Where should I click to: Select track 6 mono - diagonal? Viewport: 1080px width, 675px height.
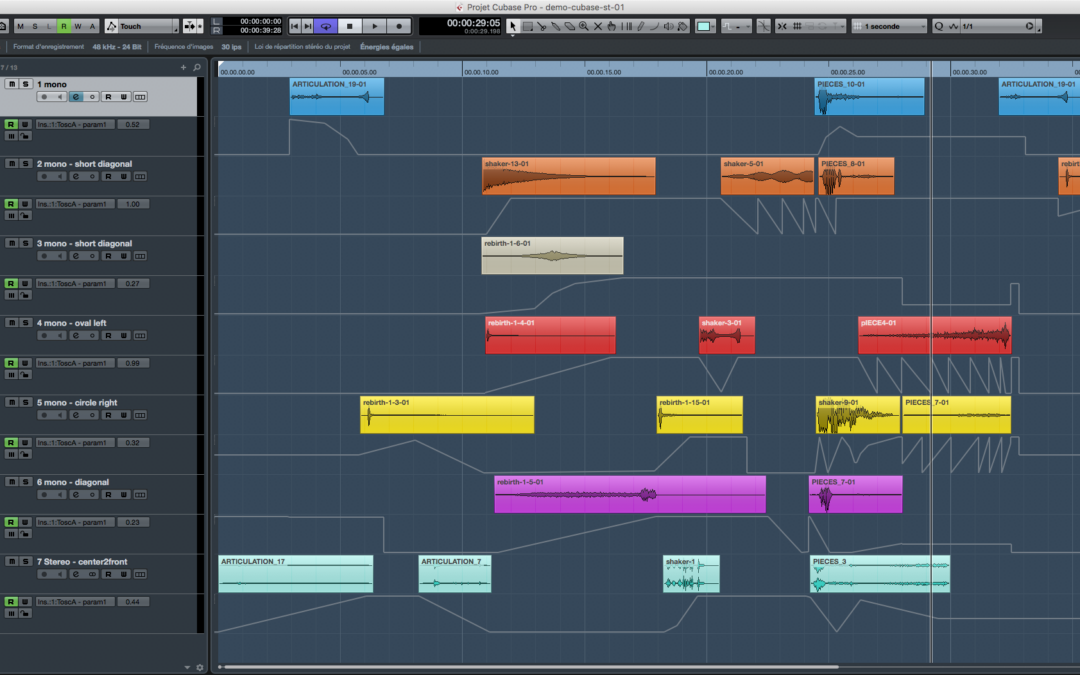[73, 482]
